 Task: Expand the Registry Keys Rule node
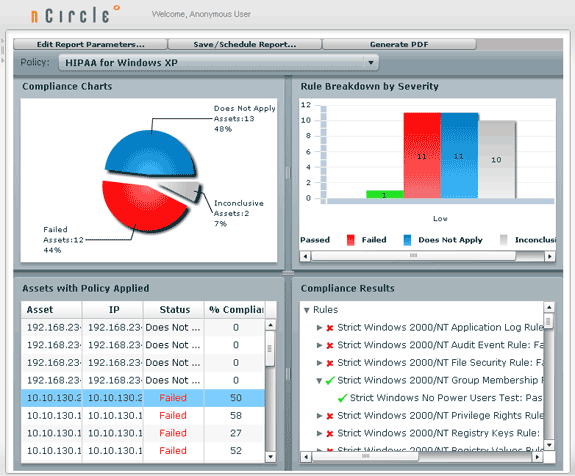pyautogui.click(x=319, y=433)
